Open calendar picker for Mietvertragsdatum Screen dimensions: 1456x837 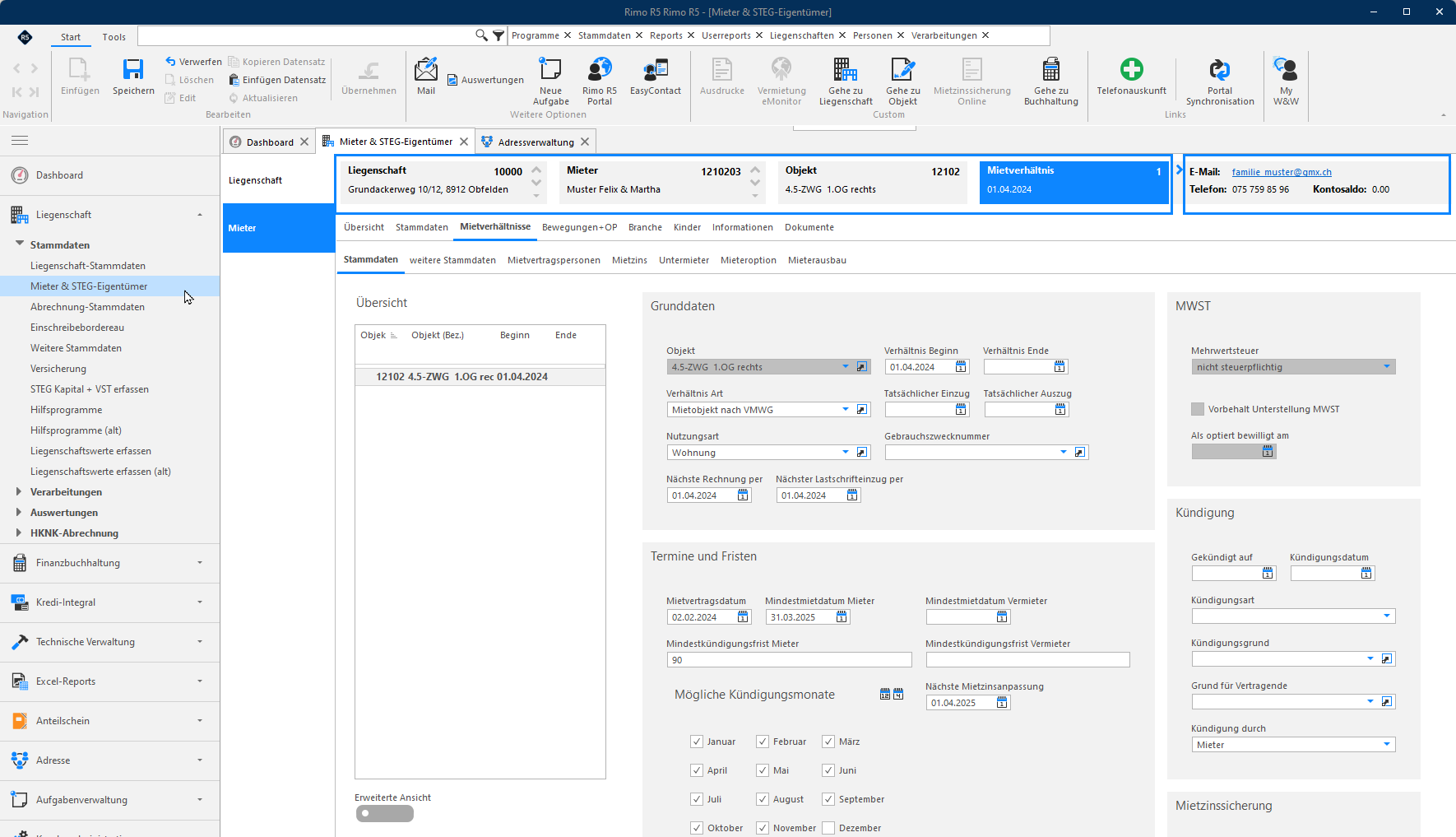pos(744,617)
